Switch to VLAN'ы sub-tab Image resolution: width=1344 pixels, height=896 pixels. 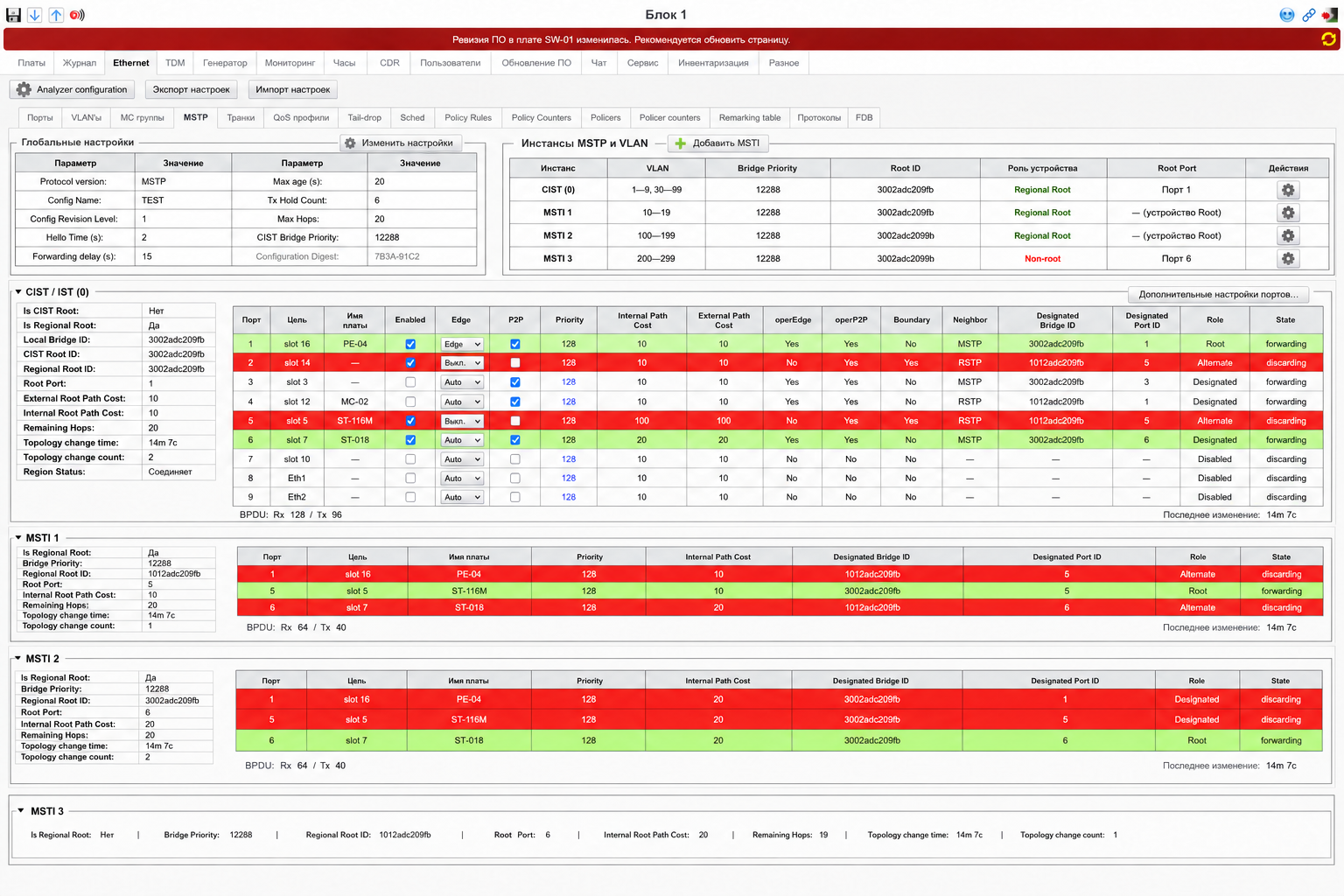(x=87, y=117)
